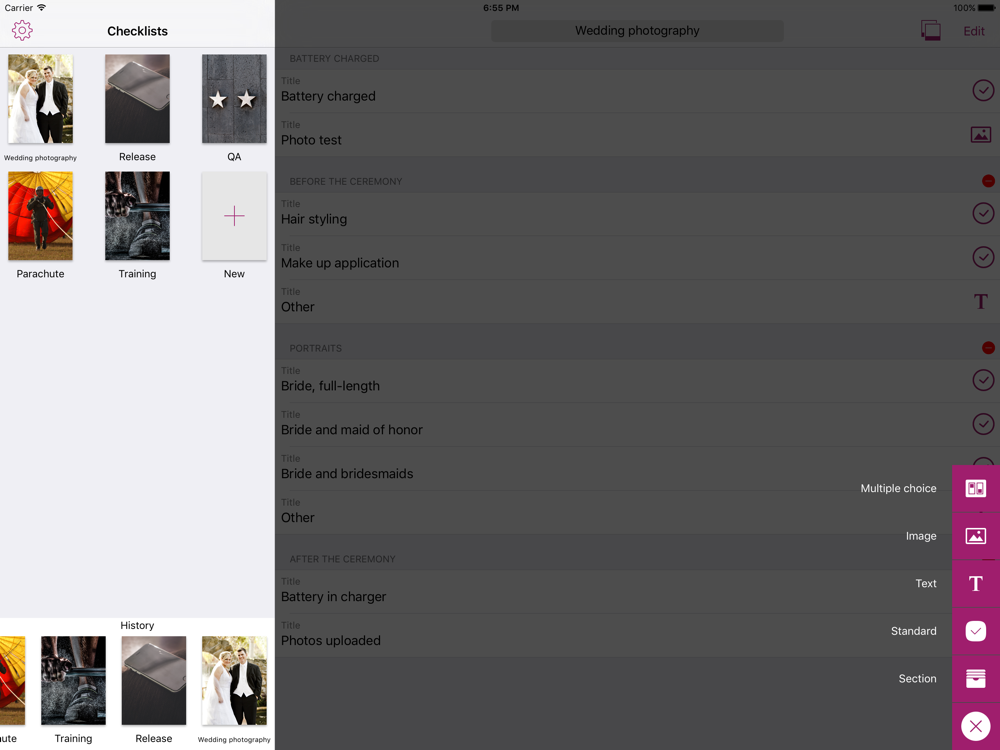
Task: Toggle checkmark for Make up application
Action: (x=983, y=257)
